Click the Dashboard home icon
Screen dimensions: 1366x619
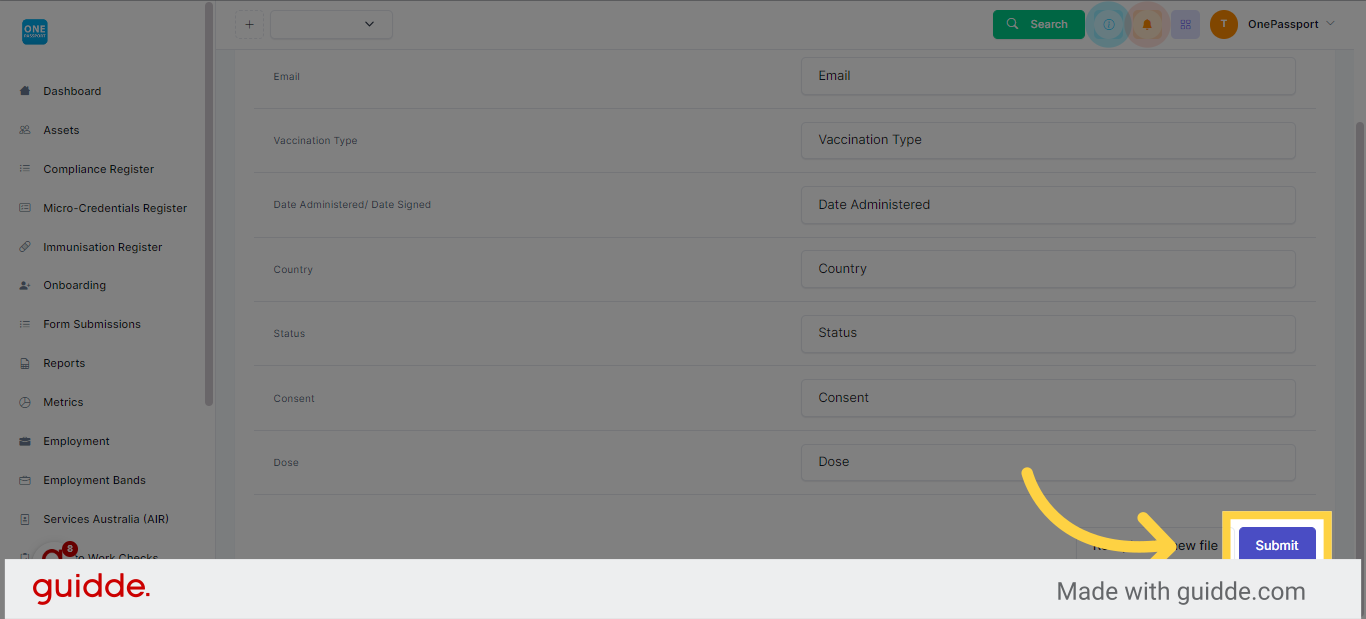pyautogui.click(x=25, y=91)
